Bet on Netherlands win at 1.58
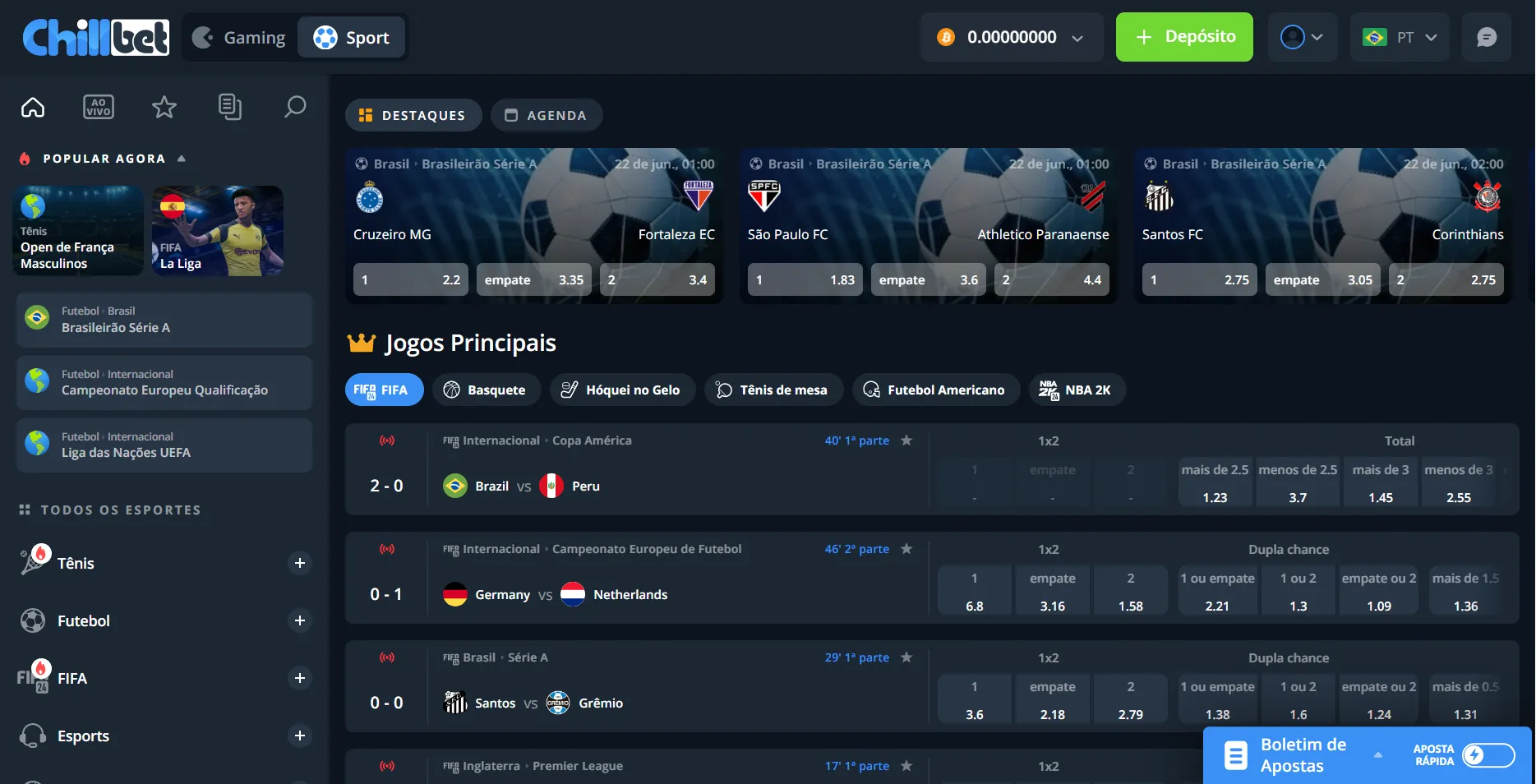Image resolution: width=1536 pixels, height=784 pixels. pos(1131,592)
